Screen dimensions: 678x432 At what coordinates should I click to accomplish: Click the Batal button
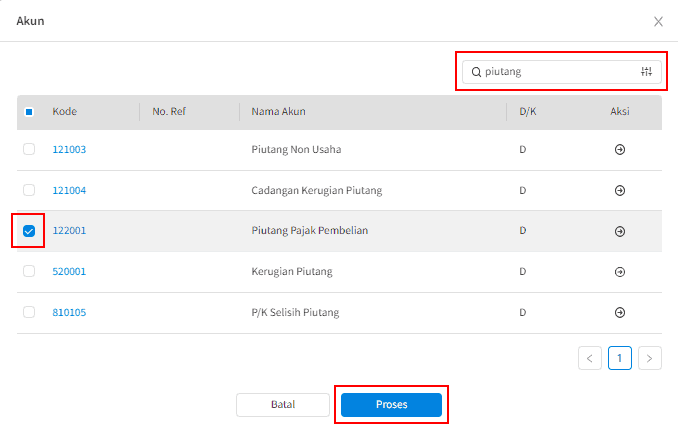[x=282, y=405]
